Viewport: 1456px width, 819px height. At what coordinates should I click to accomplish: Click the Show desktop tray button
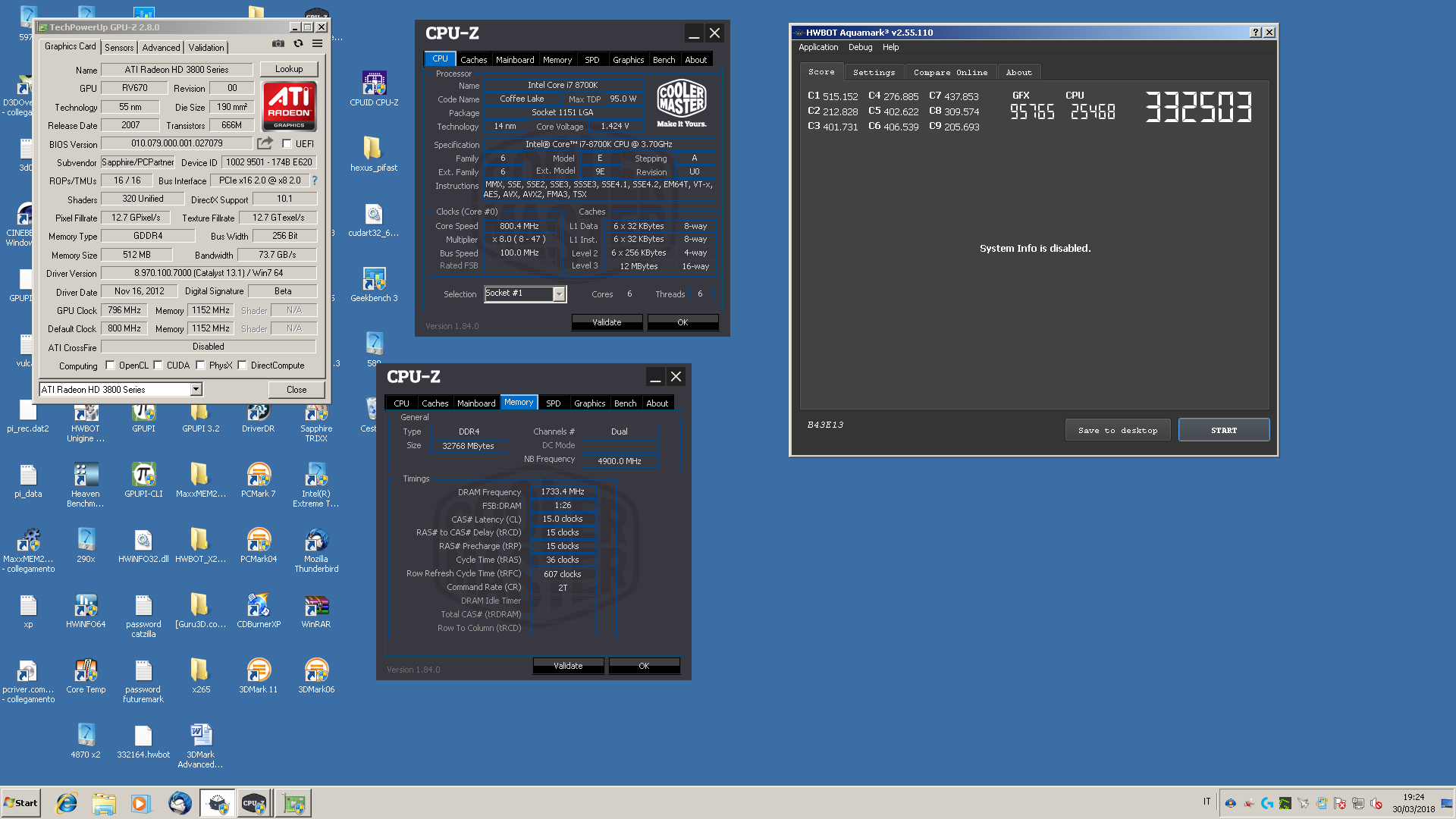[x=1448, y=803]
